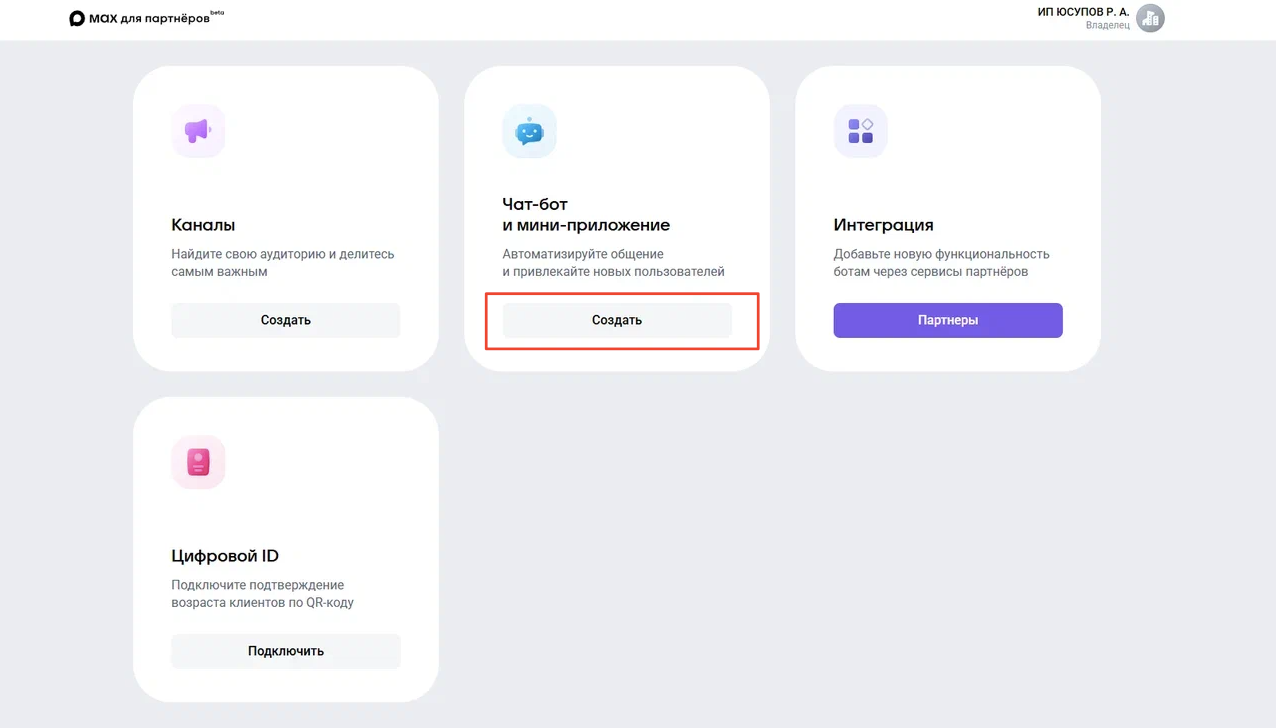
Task: Click the pink Цифровой ID badge icon
Action: (x=198, y=462)
